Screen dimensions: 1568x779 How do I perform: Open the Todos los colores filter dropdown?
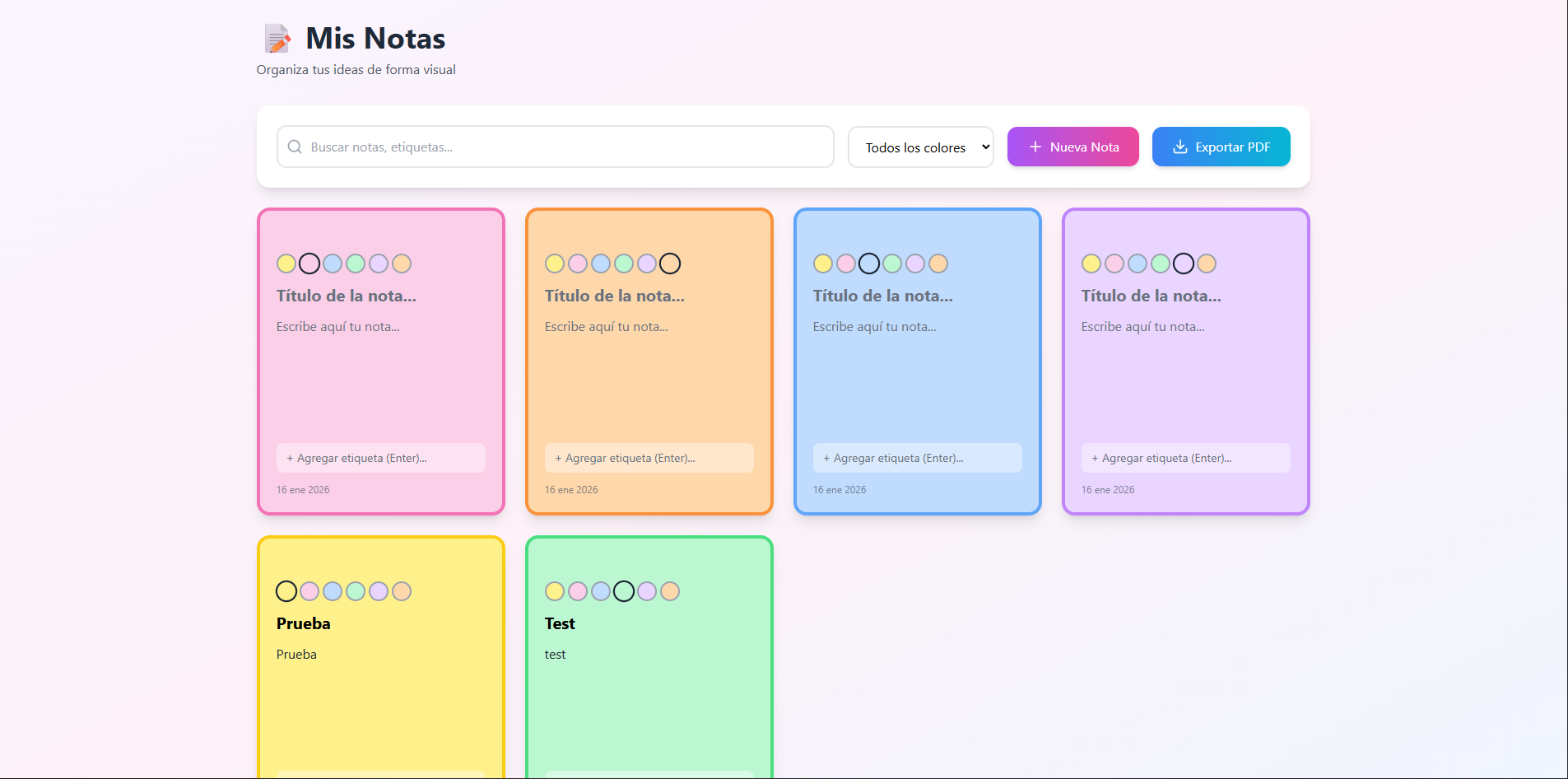click(x=921, y=147)
